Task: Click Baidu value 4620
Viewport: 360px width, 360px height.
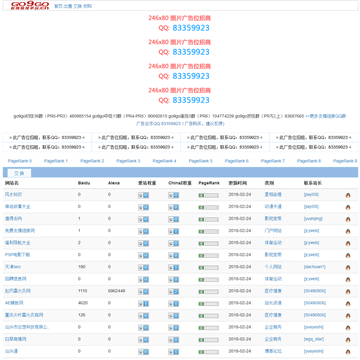Action: tap(83, 303)
